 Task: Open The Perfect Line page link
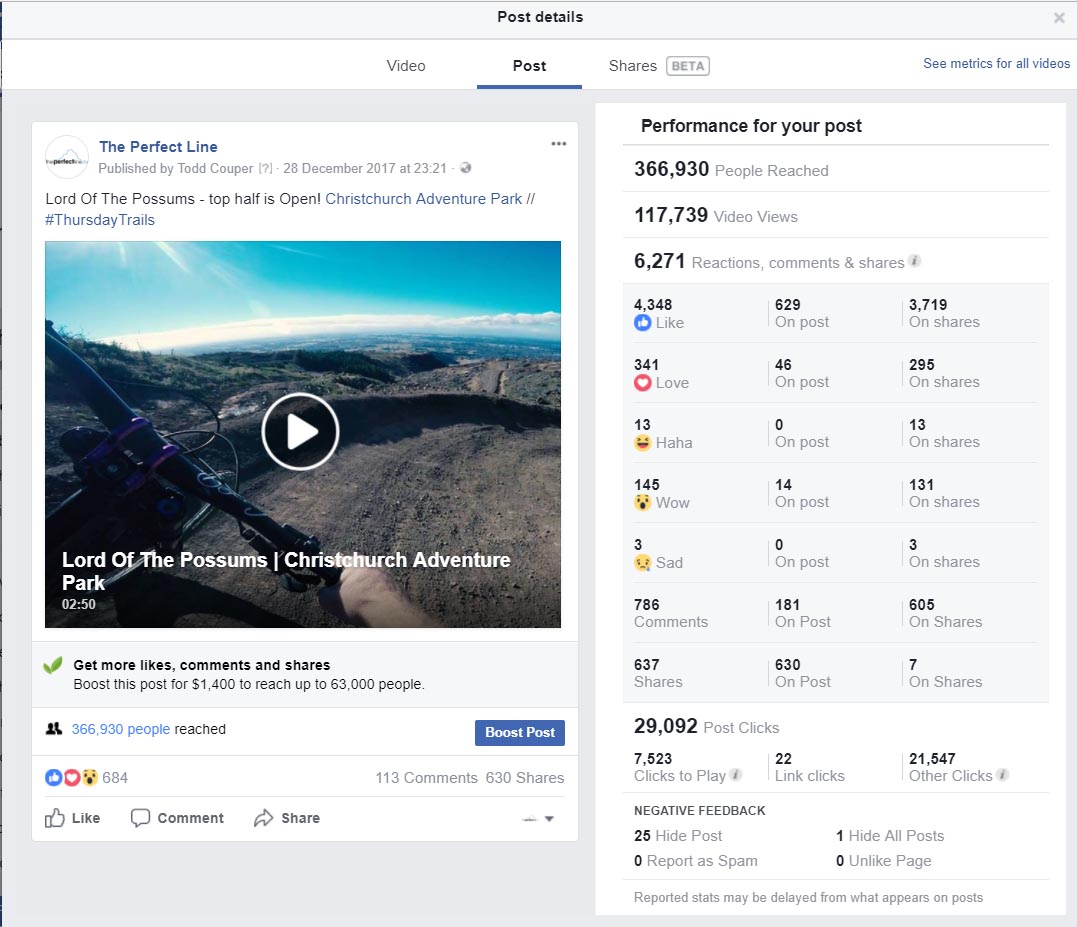(x=158, y=146)
